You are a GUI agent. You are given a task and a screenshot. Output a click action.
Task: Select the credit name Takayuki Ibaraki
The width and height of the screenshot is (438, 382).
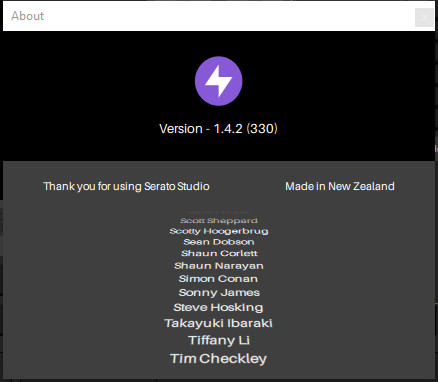pyautogui.click(x=218, y=323)
